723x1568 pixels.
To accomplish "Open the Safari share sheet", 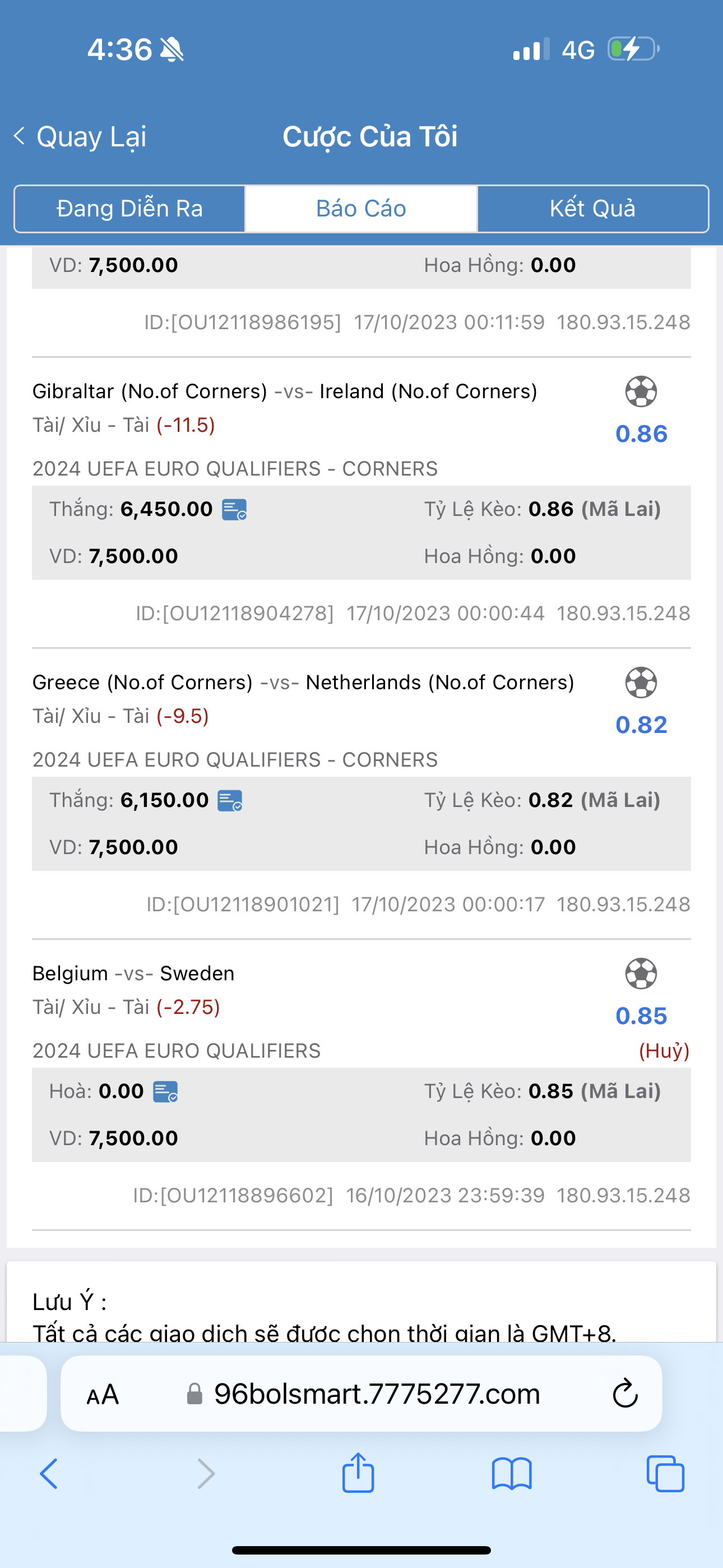I will pos(358,1473).
